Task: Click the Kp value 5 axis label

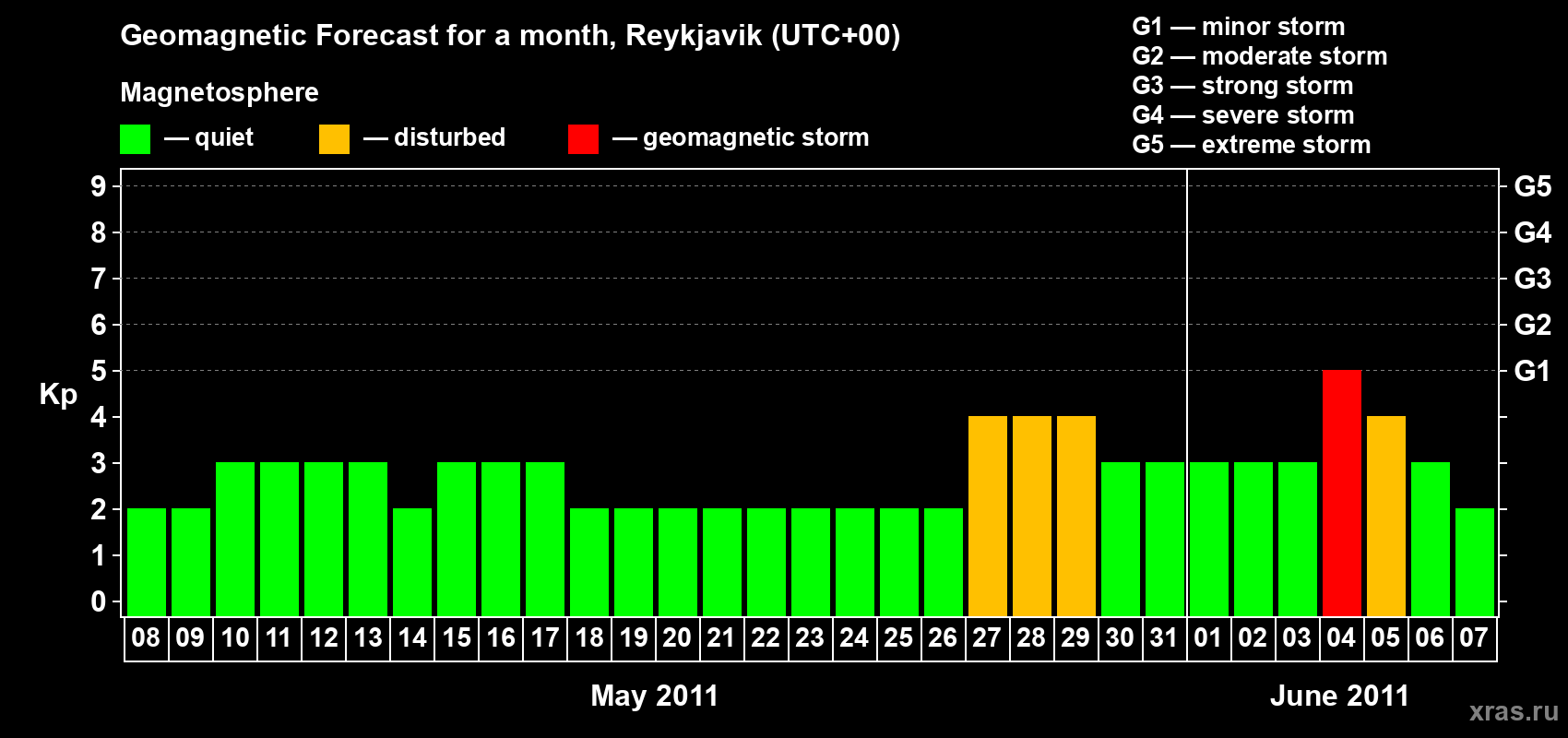Action: pyautogui.click(x=99, y=371)
